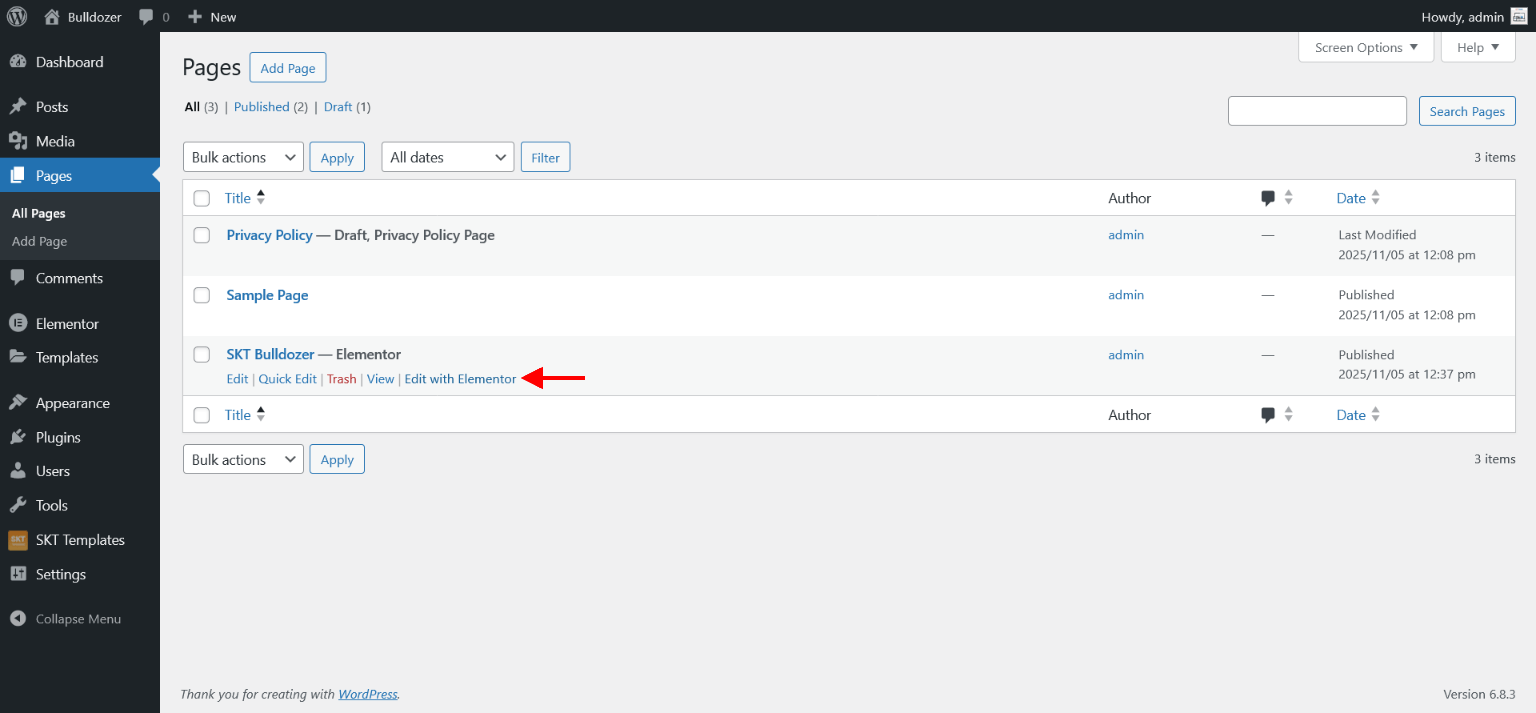
Task: Click the Elementor icon in sidebar
Action: (18, 324)
